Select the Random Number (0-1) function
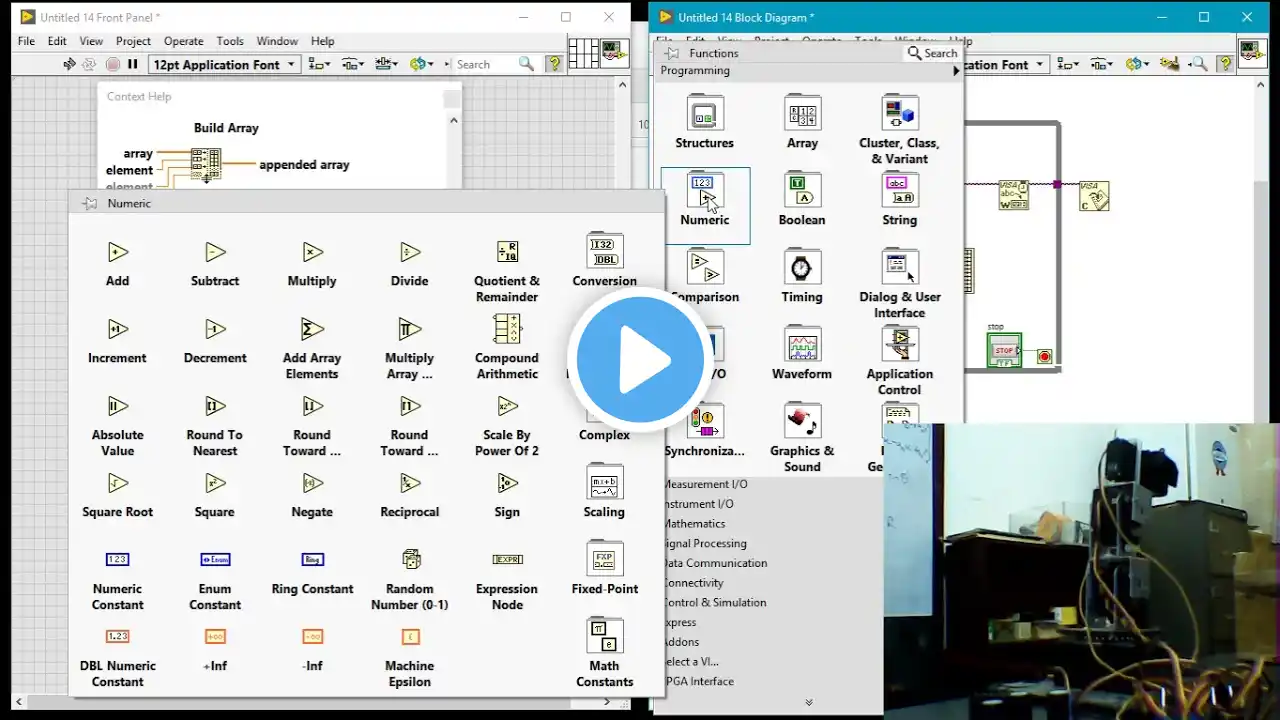 click(410, 560)
